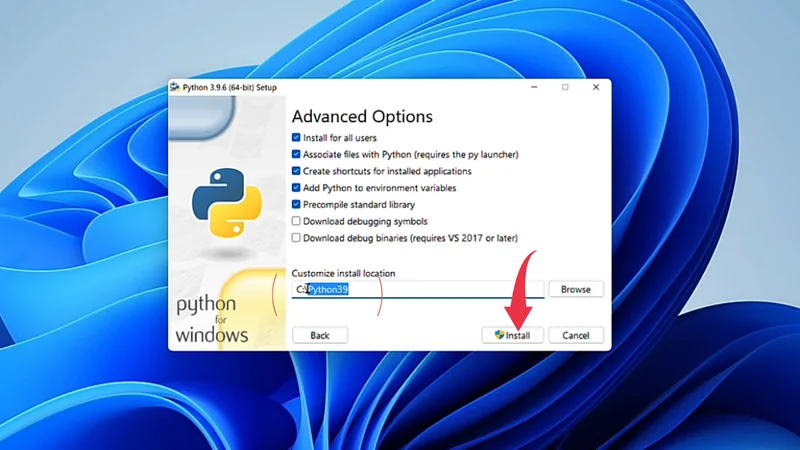
Task: Uncheck 'Install for all users'
Action: [x=296, y=138]
